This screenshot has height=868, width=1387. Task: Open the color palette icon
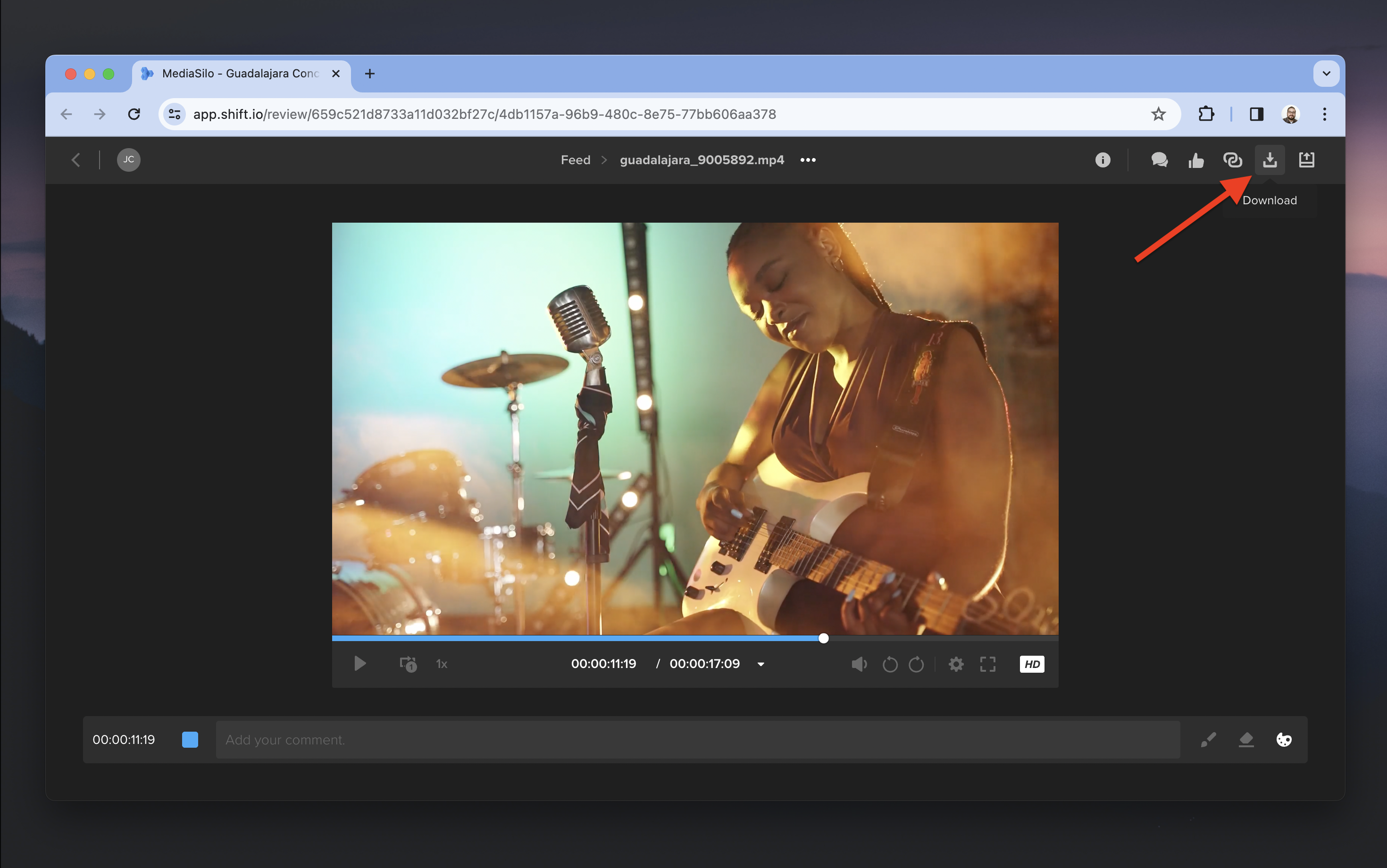pos(1284,739)
